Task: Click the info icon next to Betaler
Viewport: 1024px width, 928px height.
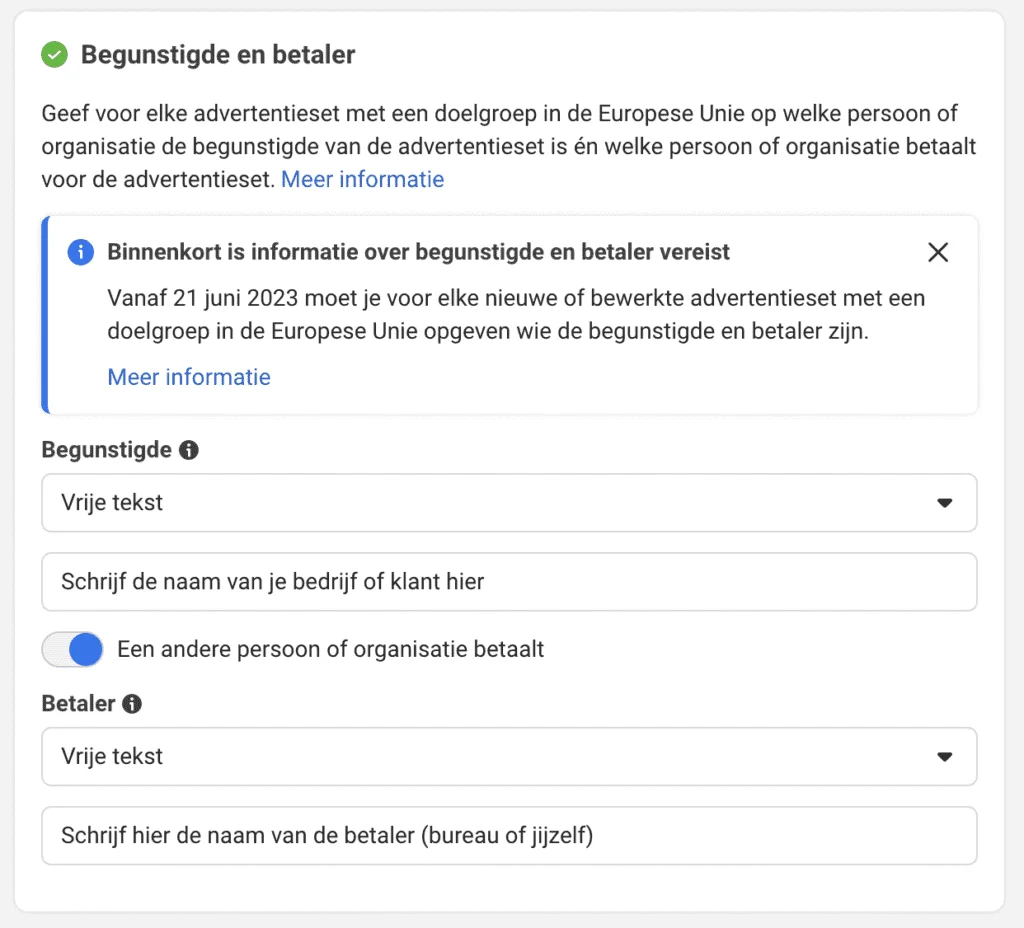Action: pyautogui.click(x=132, y=703)
